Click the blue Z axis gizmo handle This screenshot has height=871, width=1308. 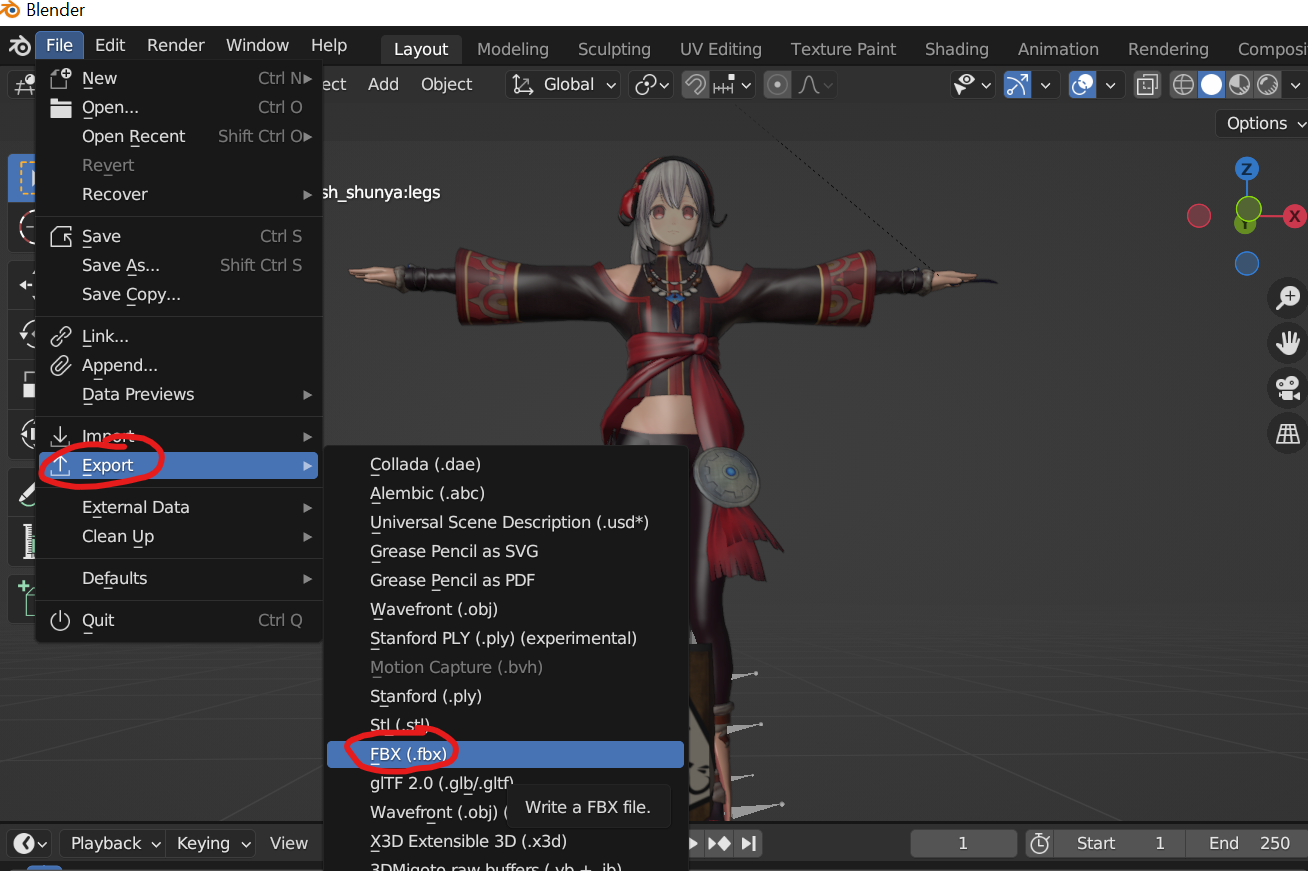click(1247, 169)
